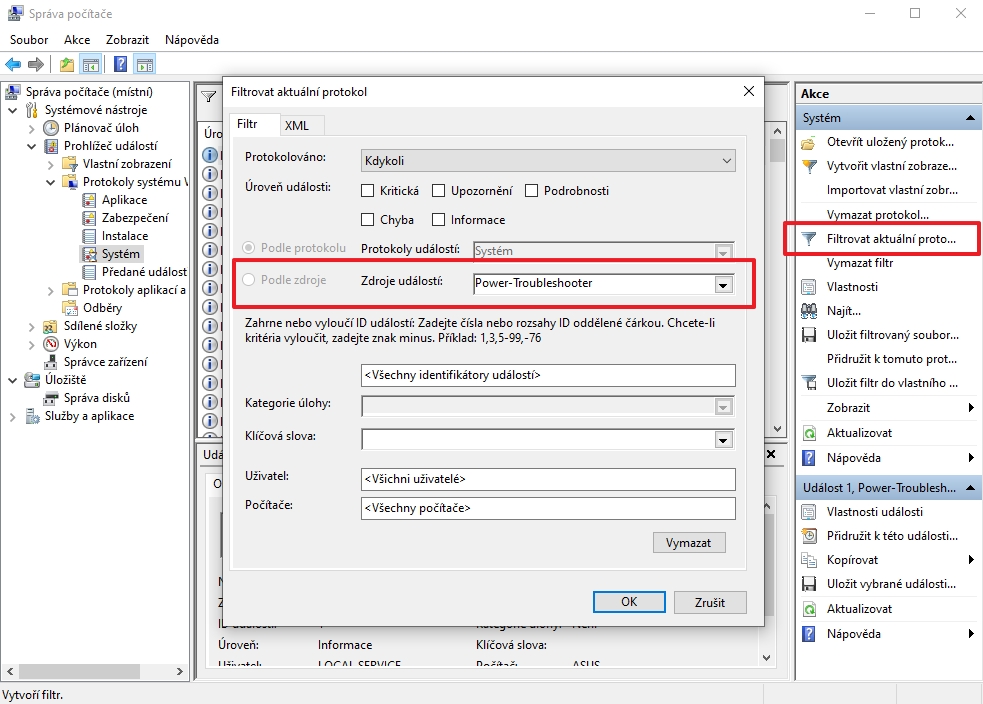983x704 pixels.
Task: Click the Filtrovat aktuální protokol funnel icon
Action: coord(809,239)
